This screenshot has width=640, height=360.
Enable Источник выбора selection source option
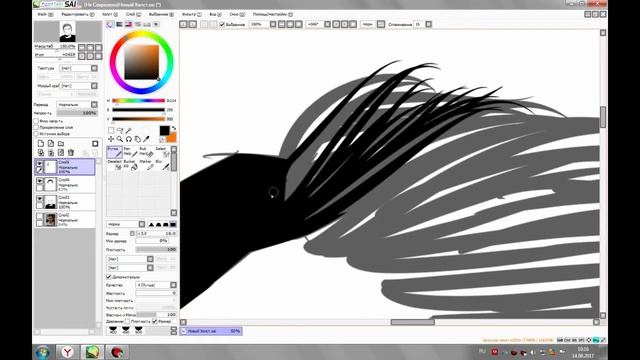tap(36, 133)
